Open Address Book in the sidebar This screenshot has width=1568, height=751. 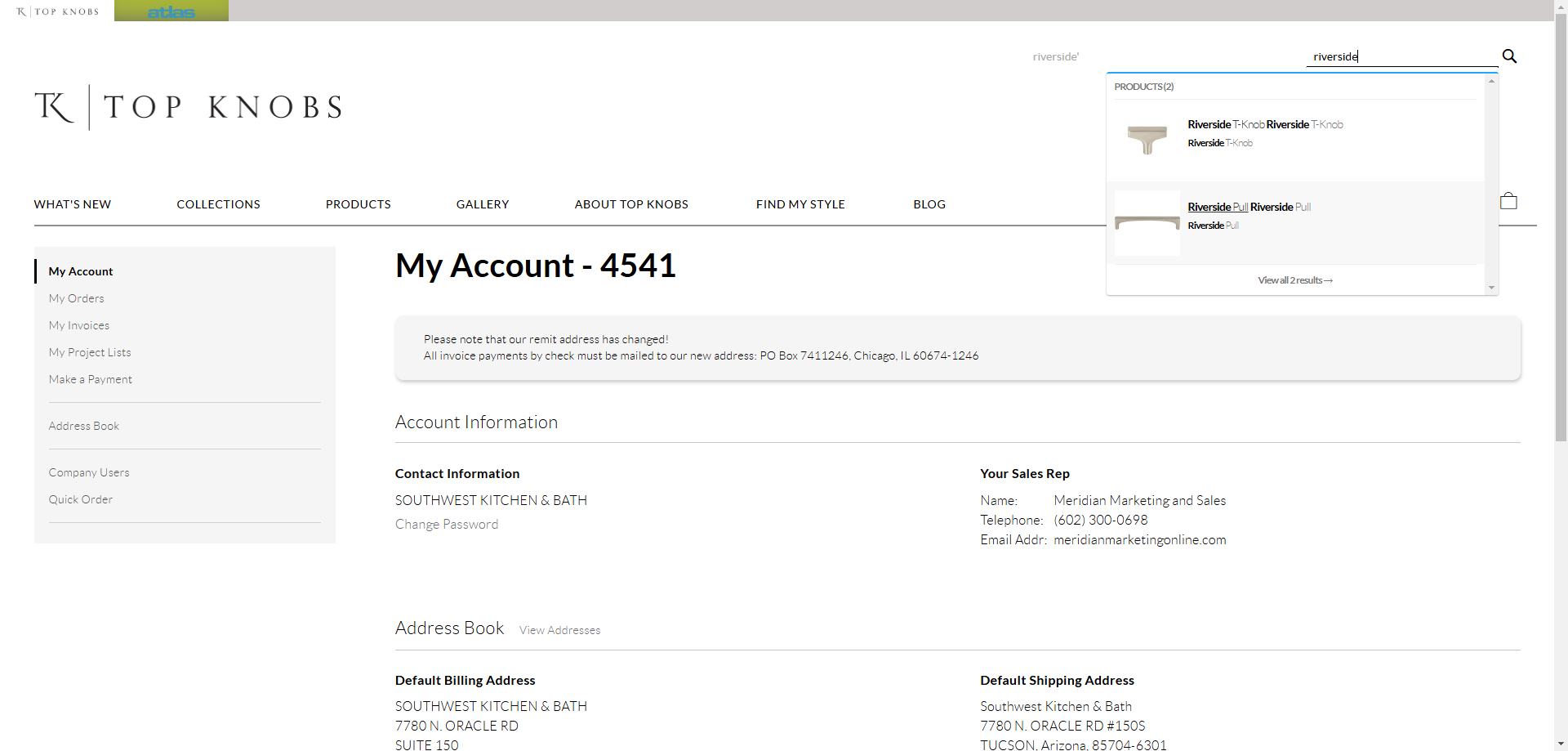(83, 426)
